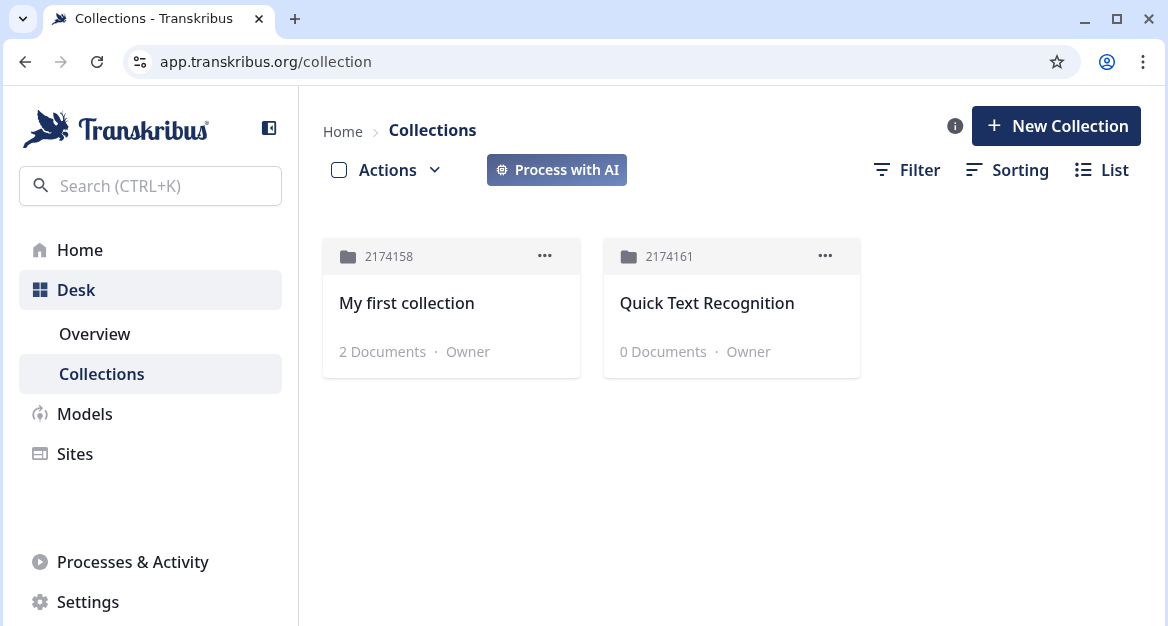Viewport: 1168px width, 626px height.
Task: Collapse sidebar using the panel toggle icon
Action: pos(269,128)
